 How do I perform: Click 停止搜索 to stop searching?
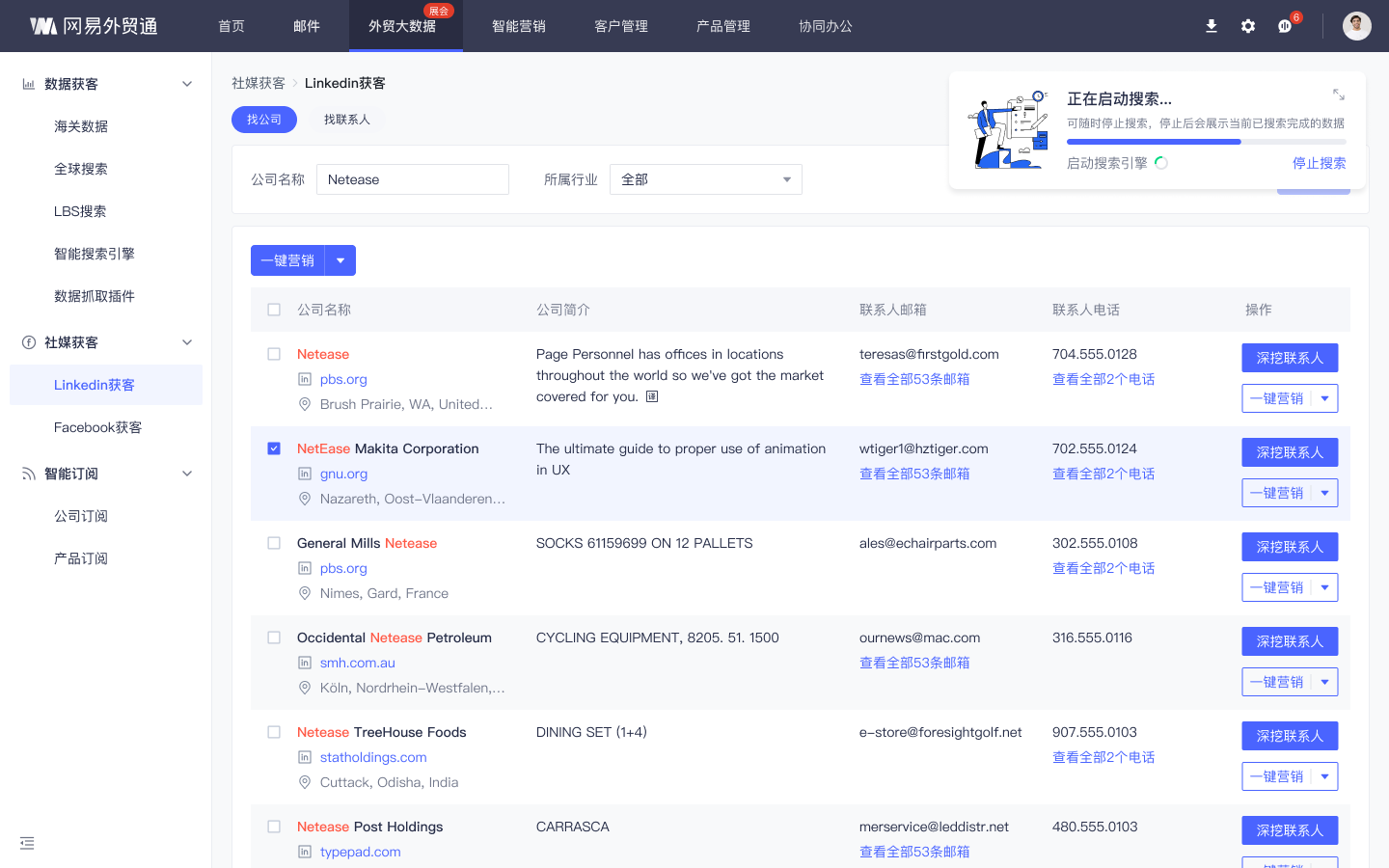pyautogui.click(x=1319, y=163)
